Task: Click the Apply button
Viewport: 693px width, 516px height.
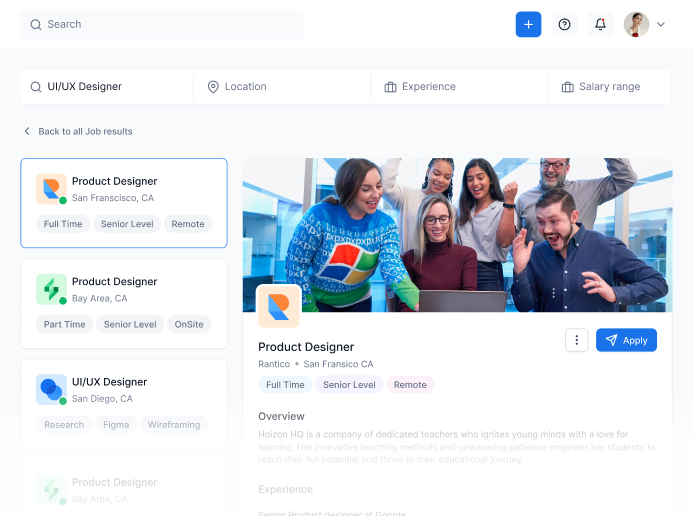Action: pyautogui.click(x=626, y=340)
